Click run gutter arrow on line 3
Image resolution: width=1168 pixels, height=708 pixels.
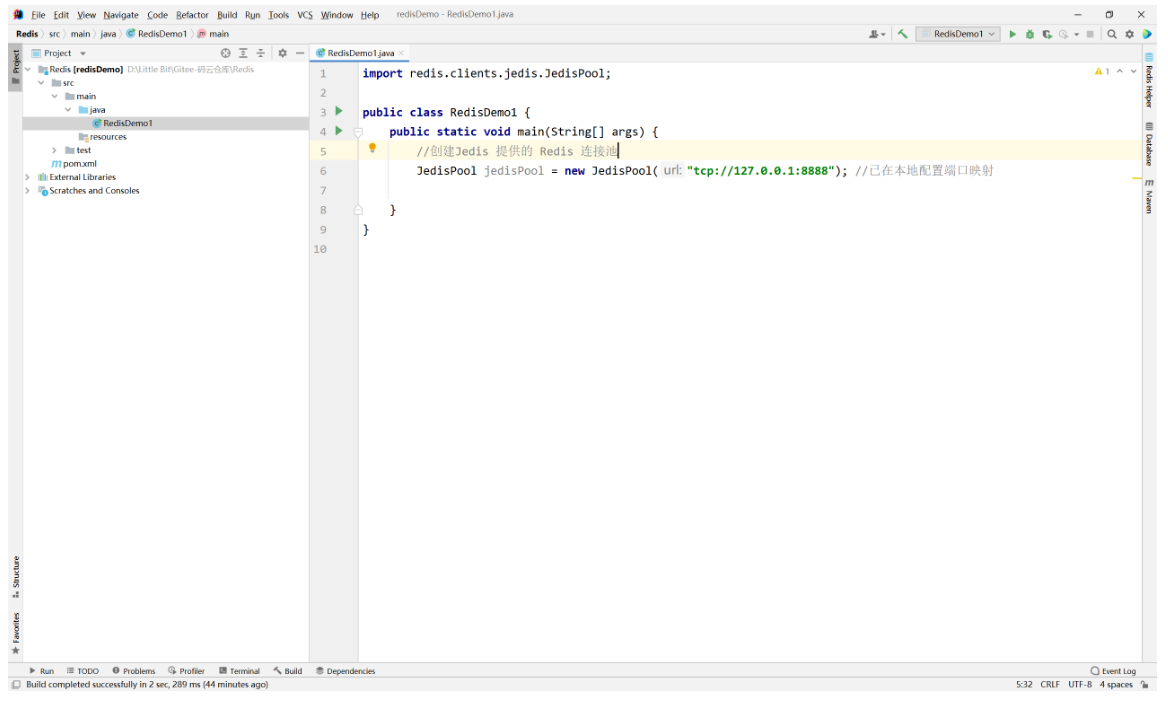[339, 111]
